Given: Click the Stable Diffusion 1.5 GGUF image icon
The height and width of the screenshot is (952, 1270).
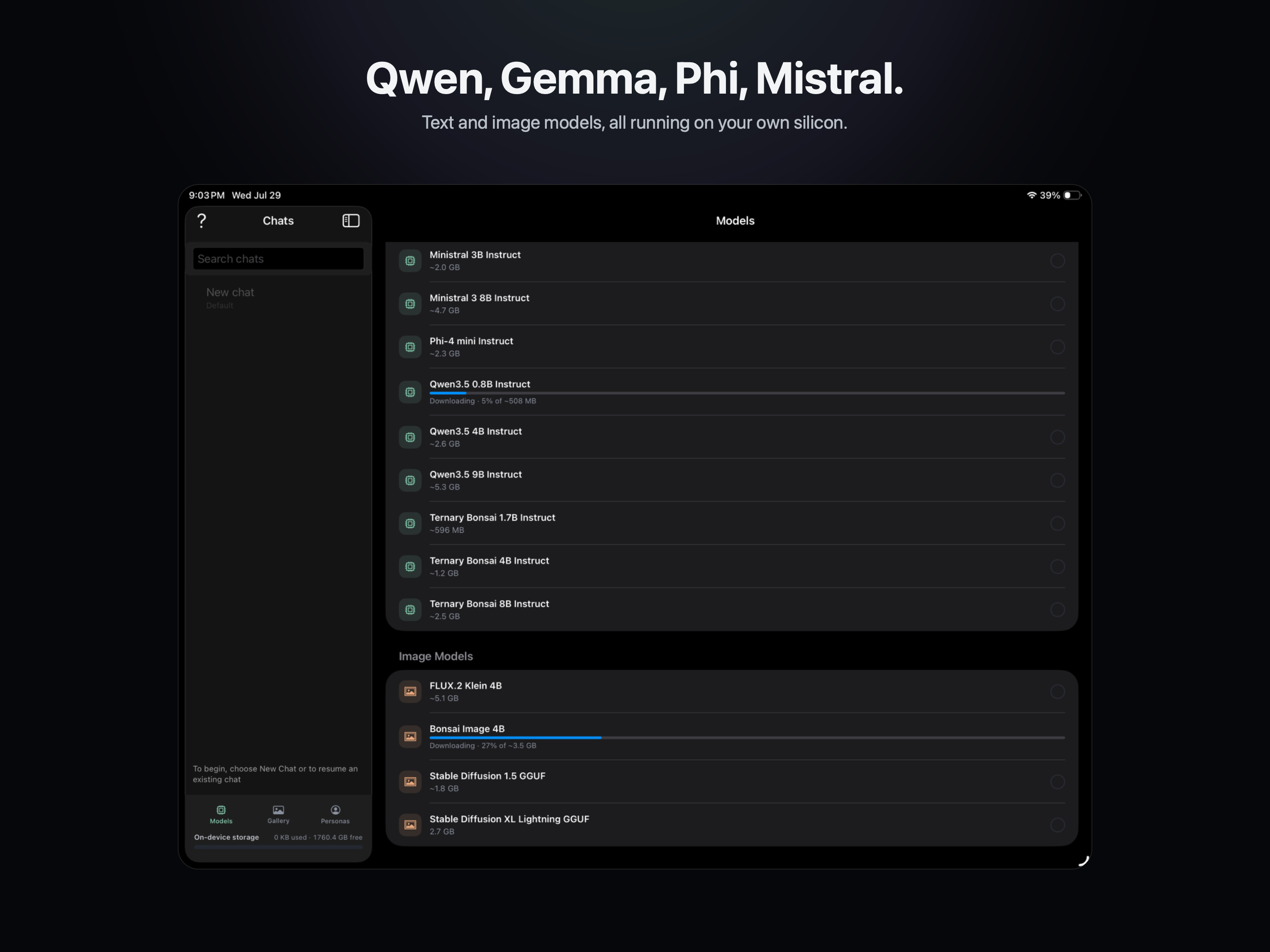Looking at the screenshot, I should (x=410, y=781).
